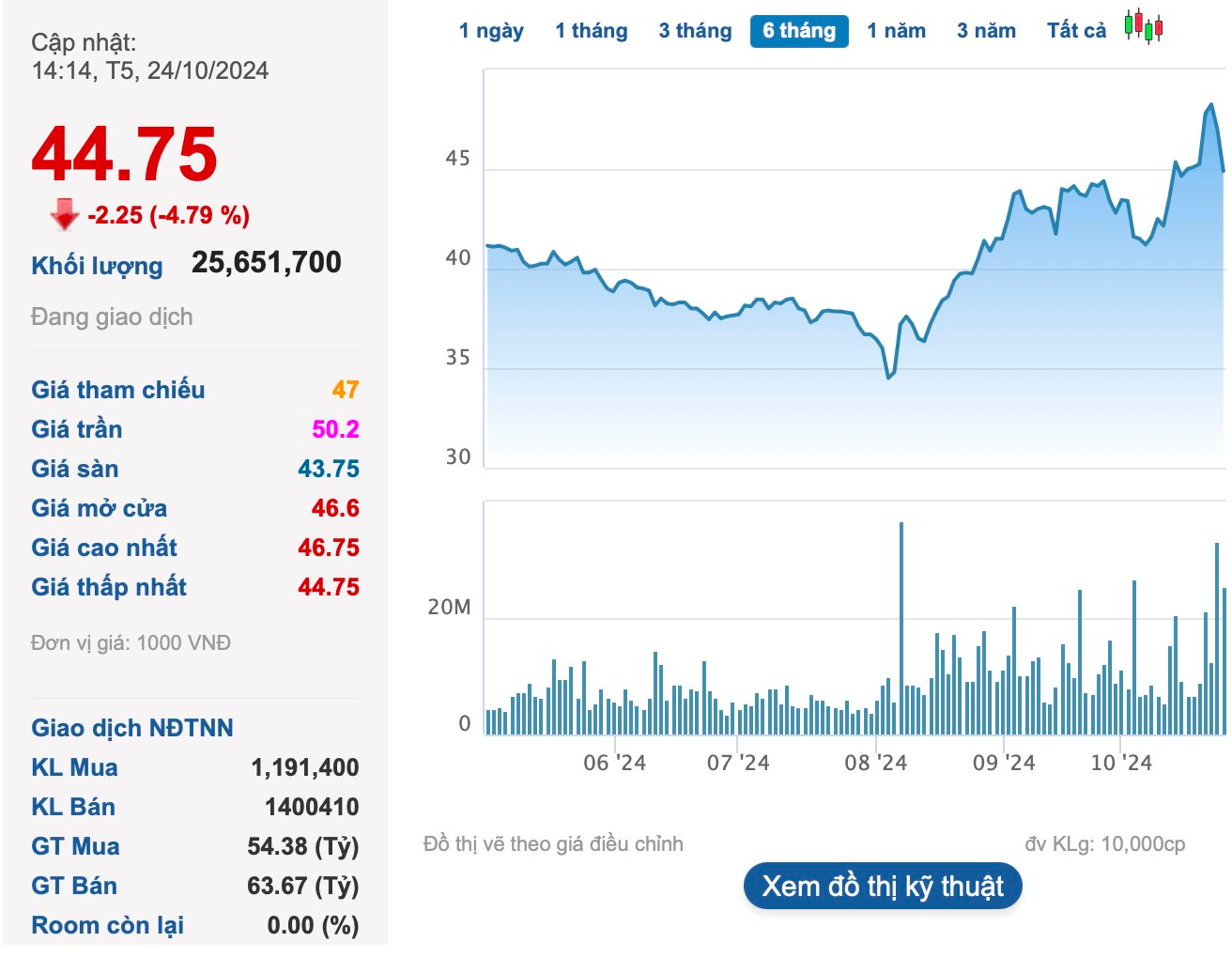Click the Giá tham chiếu value 47
Viewport: 1232px width, 958px height.
coord(346,390)
